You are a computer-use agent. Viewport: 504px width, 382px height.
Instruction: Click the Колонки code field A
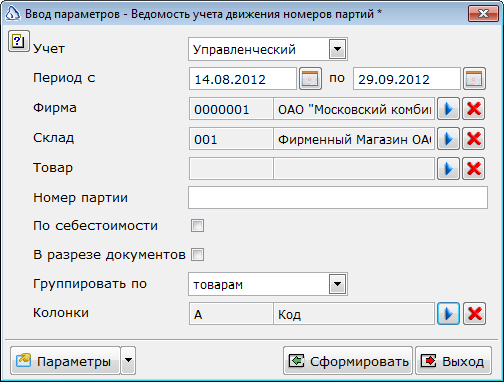tap(231, 313)
